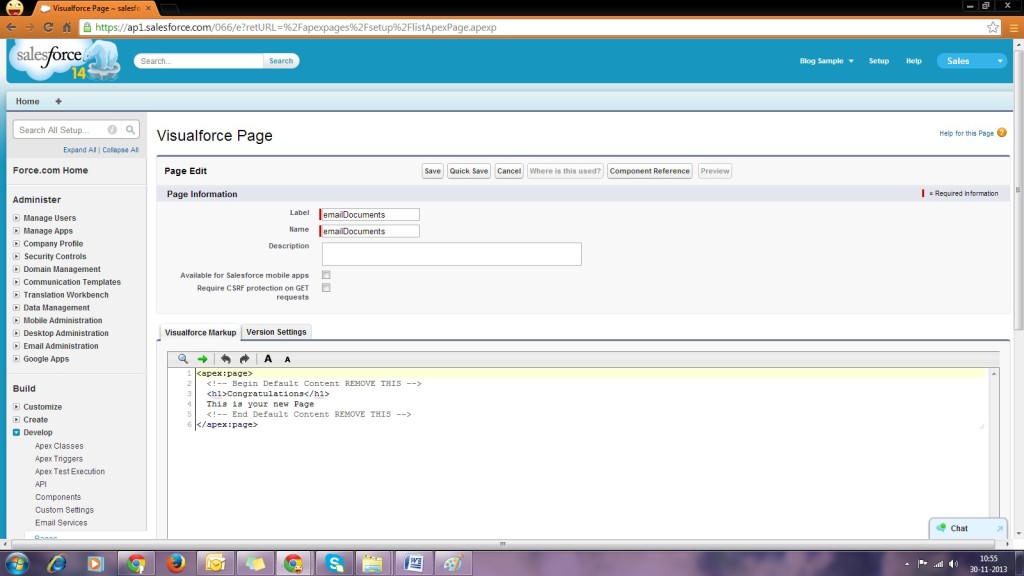The height and width of the screenshot is (576, 1024).
Task: Decrease editor font size with small A
Action: coord(287,360)
